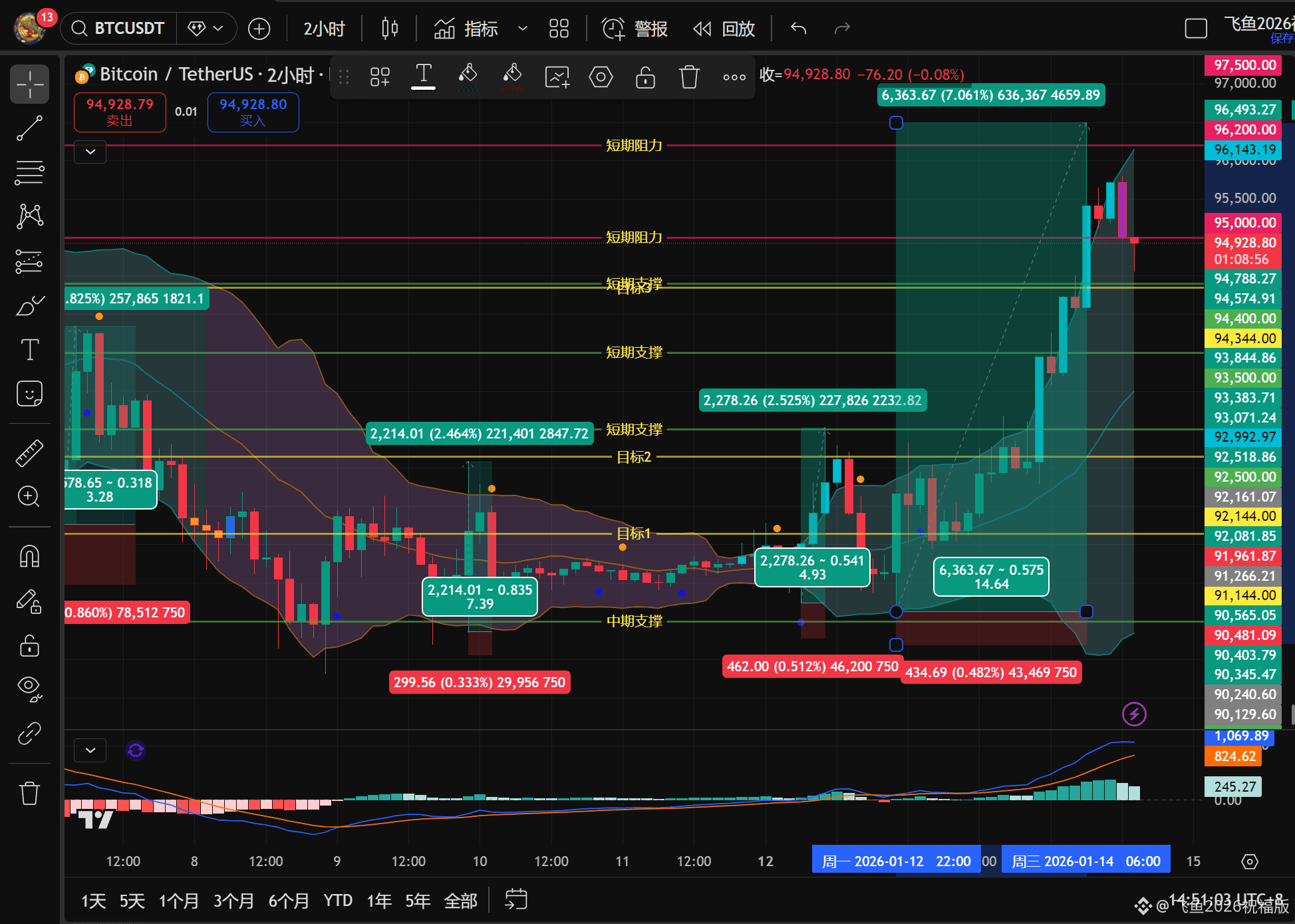Open drawing settings hexagon icon
The height and width of the screenshot is (924, 1295).
tap(601, 77)
